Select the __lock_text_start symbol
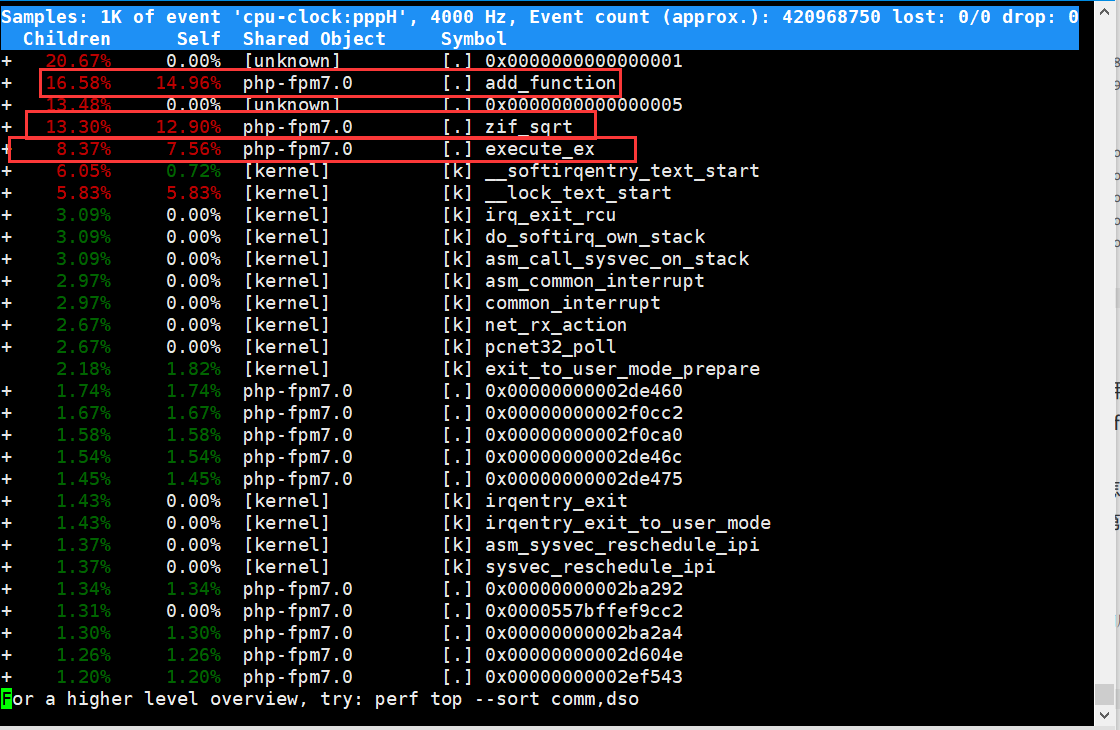Viewport: 1120px width, 730px height. (579, 193)
